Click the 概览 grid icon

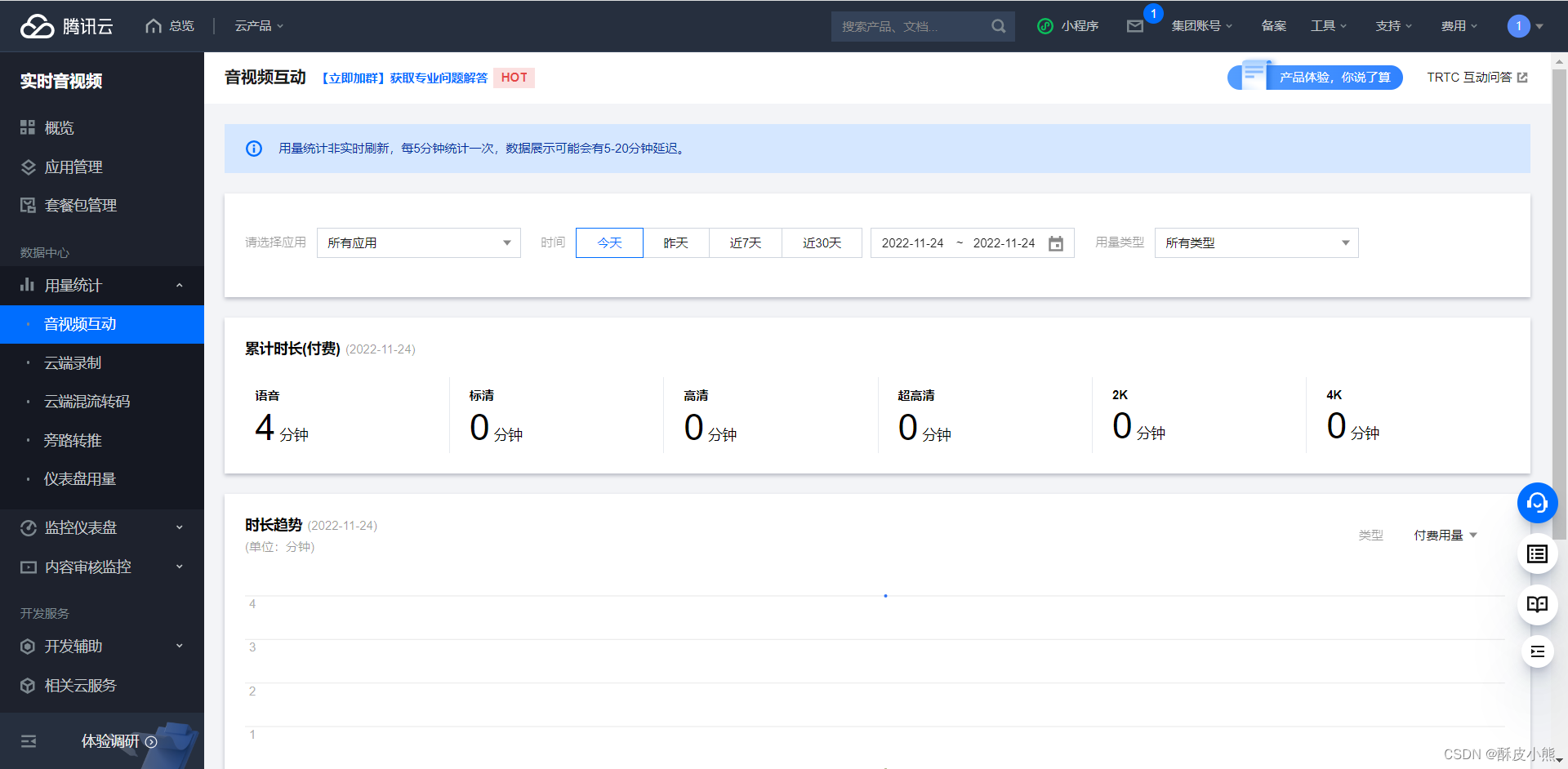pos(28,127)
